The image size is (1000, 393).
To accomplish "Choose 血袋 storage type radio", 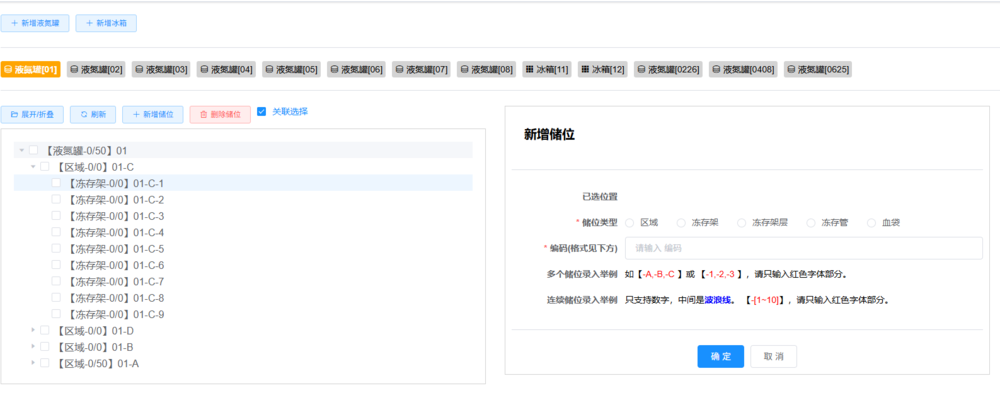I will pyautogui.click(x=871, y=223).
